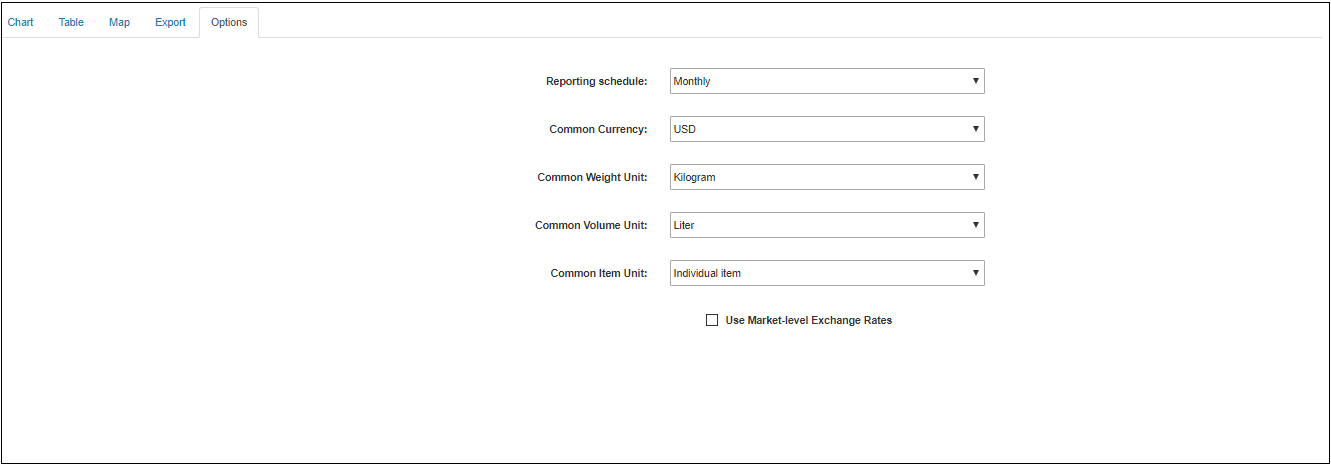
Task: Select the Export tab
Action: [x=170, y=22]
